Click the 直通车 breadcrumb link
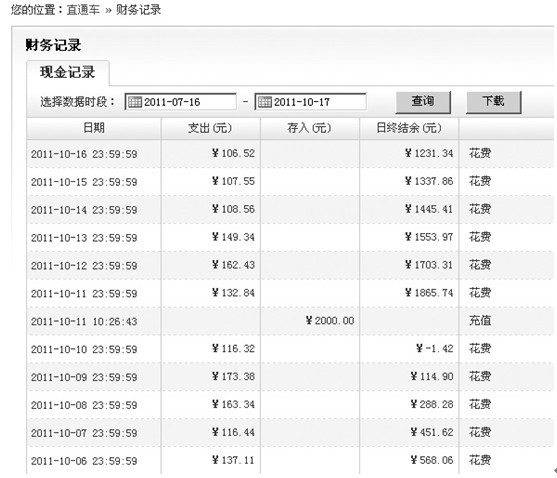 (x=83, y=10)
